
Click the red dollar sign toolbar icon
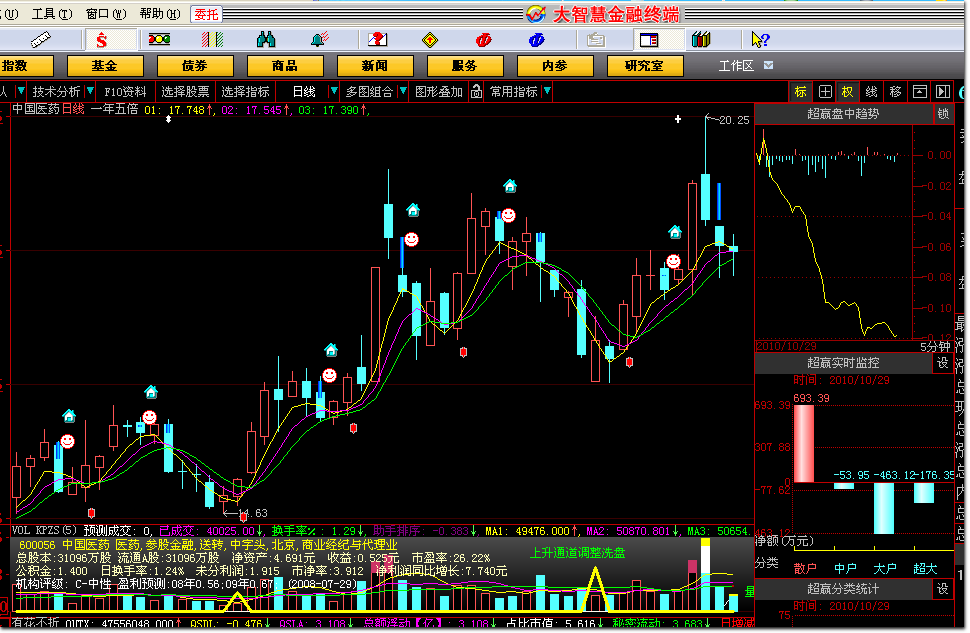point(101,40)
